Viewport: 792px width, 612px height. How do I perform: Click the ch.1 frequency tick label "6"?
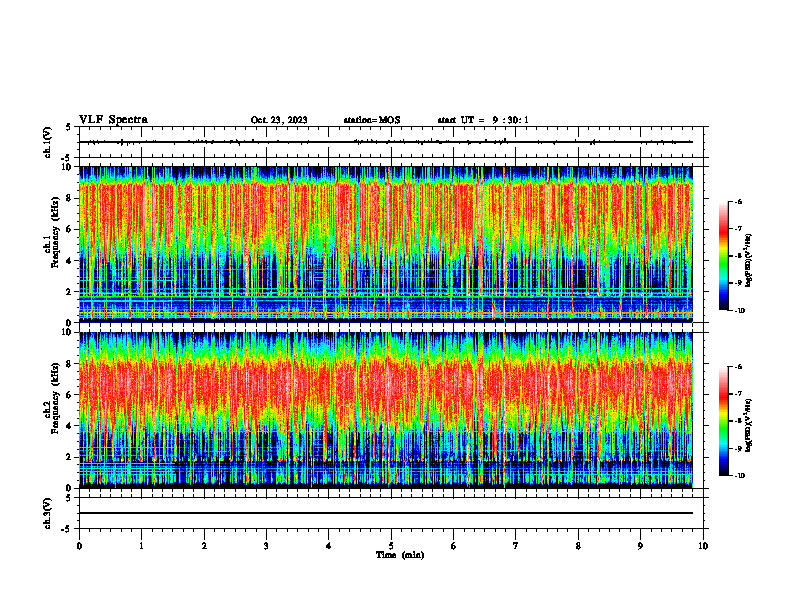coord(70,229)
